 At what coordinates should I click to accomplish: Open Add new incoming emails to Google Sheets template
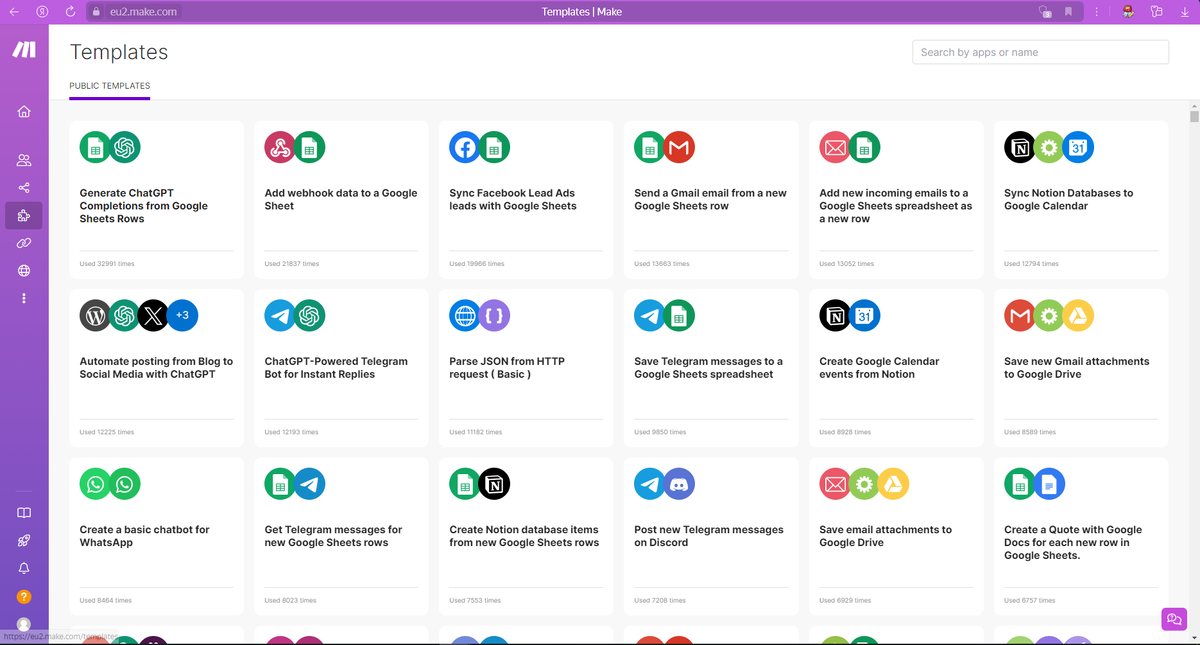[x=896, y=200]
